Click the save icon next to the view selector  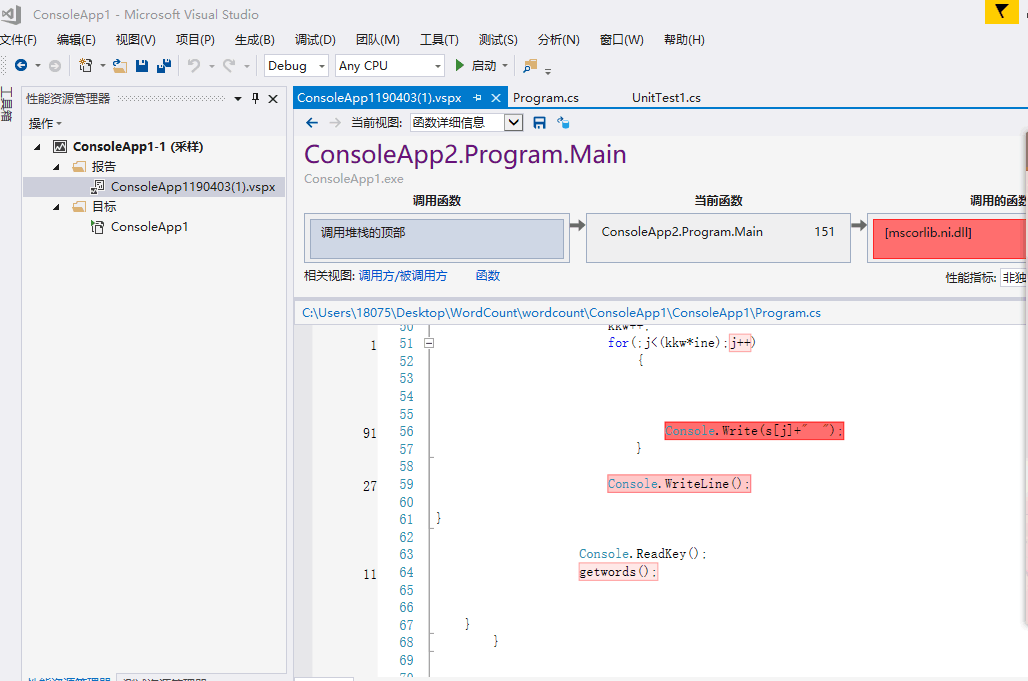pos(540,123)
